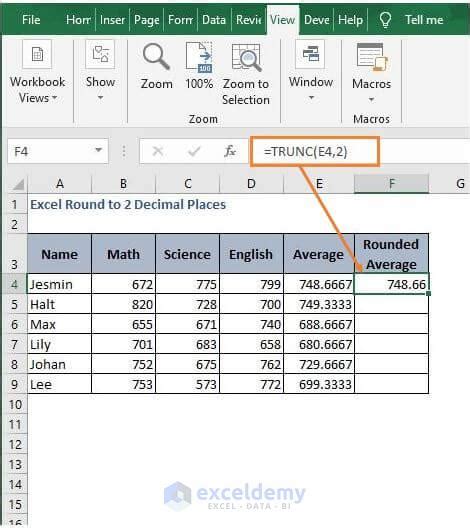Switch to the Data tab
The width and height of the screenshot is (470, 528).
coord(214,20)
